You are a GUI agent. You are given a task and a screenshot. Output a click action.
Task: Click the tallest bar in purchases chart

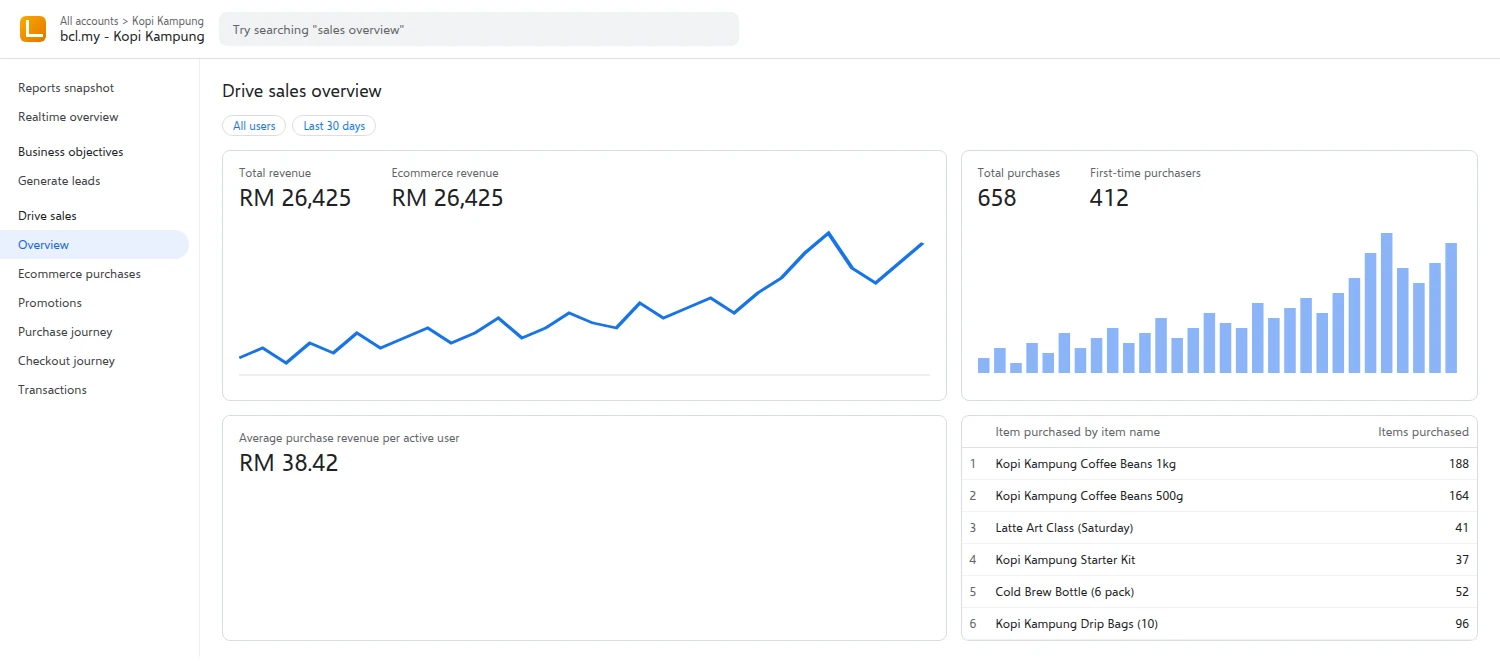pyautogui.click(x=1387, y=303)
